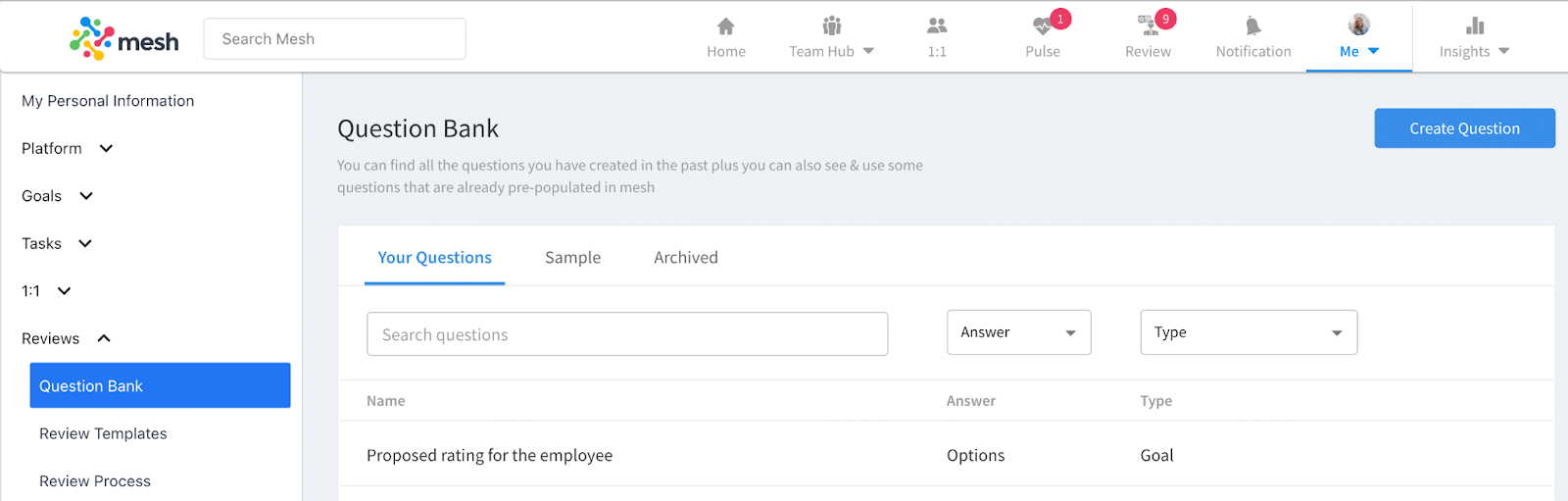Open the Insights bar chart icon
The image size is (1568, 501).
click(x=1475, y=25)
